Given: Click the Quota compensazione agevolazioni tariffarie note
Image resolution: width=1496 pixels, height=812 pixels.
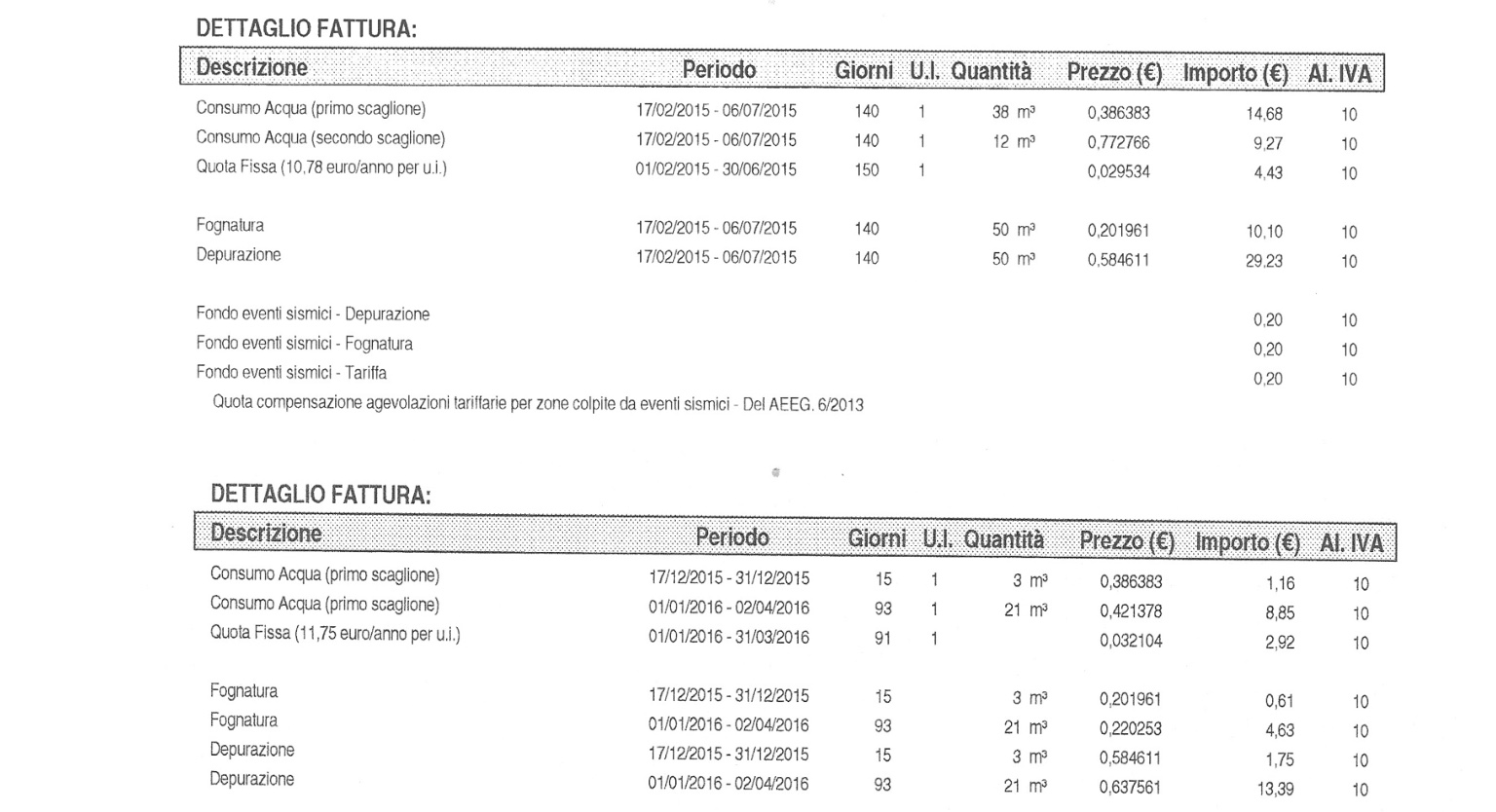Looking at the screenshot, I should [x=538, y=404].
